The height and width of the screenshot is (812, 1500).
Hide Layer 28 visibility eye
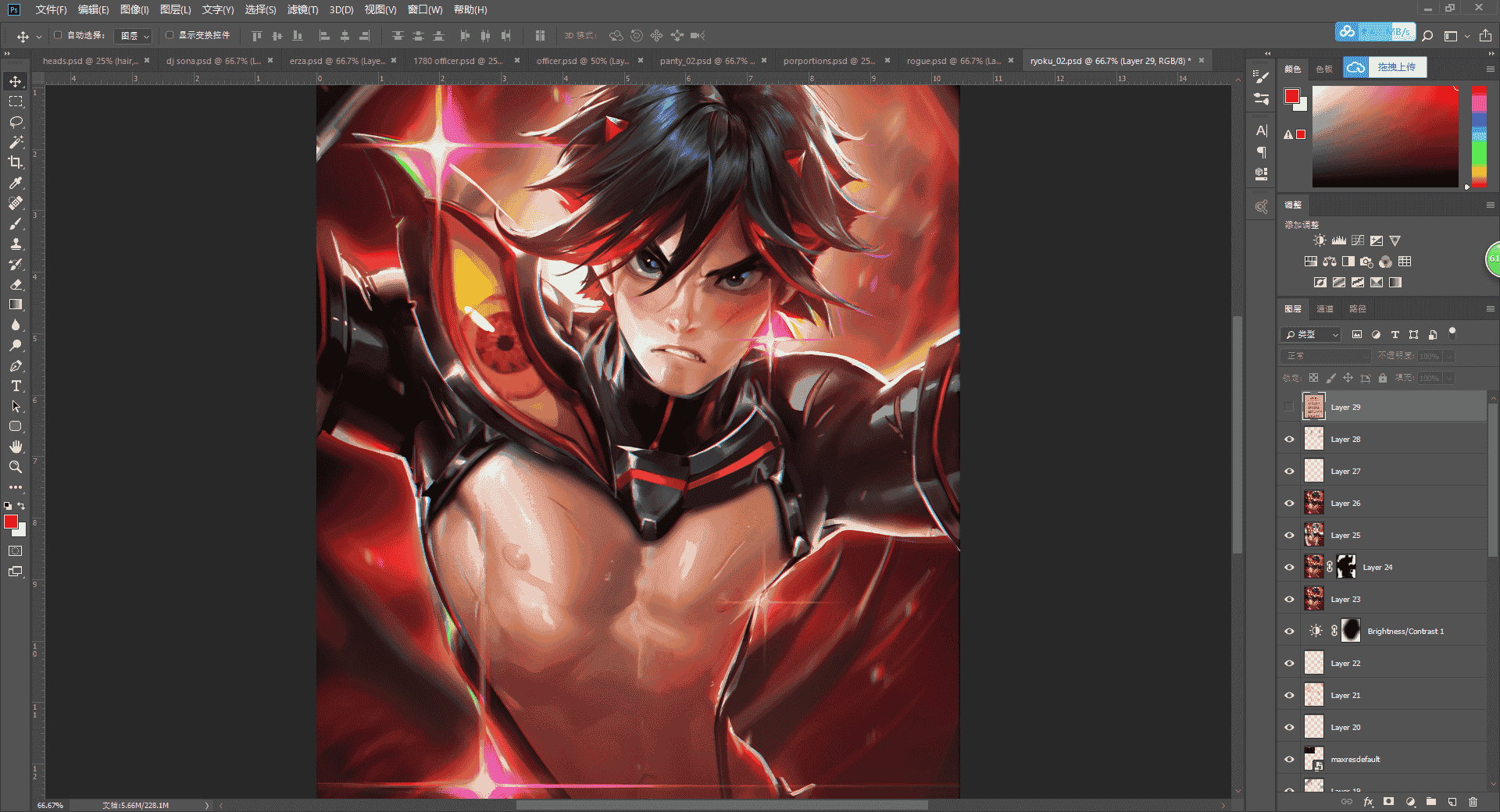point(1289,440)
